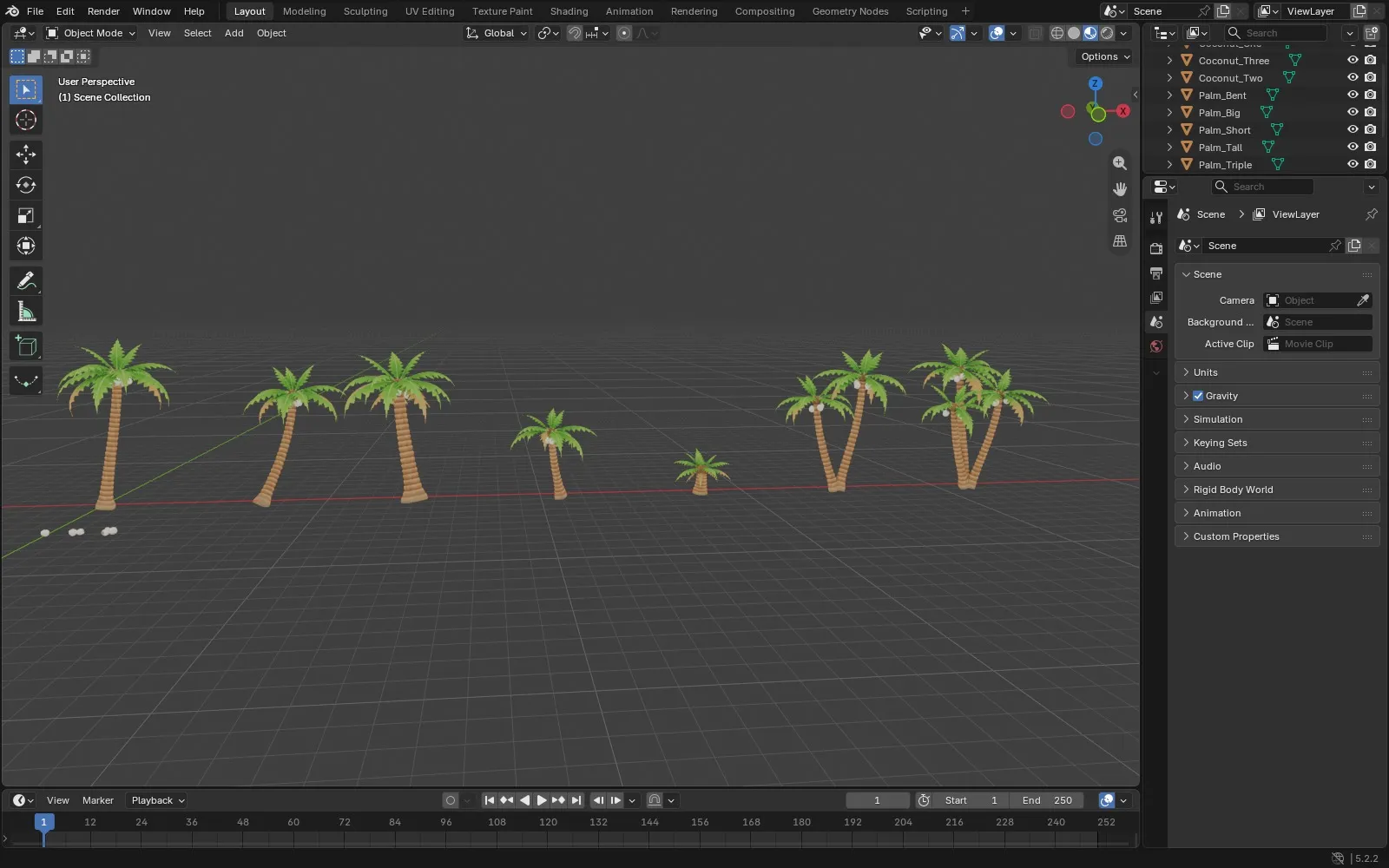Click the pan view hand icon
Image resolution: width=1389 pixels, height=868 pixels.
1120,189
